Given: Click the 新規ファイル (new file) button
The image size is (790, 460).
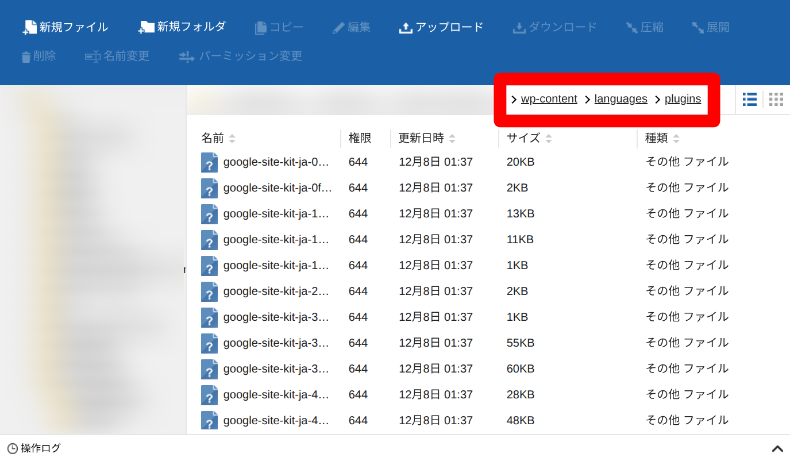Looking at the screenshot, I should [65, 27].
